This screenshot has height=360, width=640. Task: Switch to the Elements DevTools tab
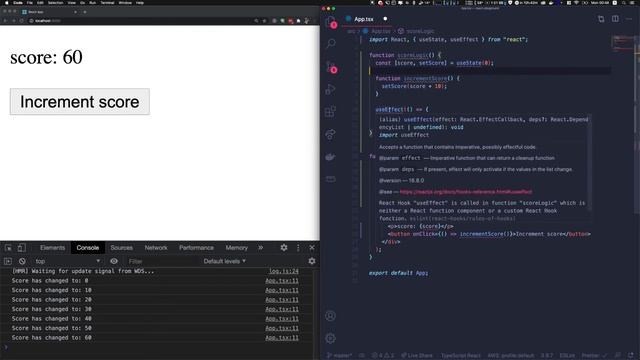pyautogui.click(x=52, y=247)
